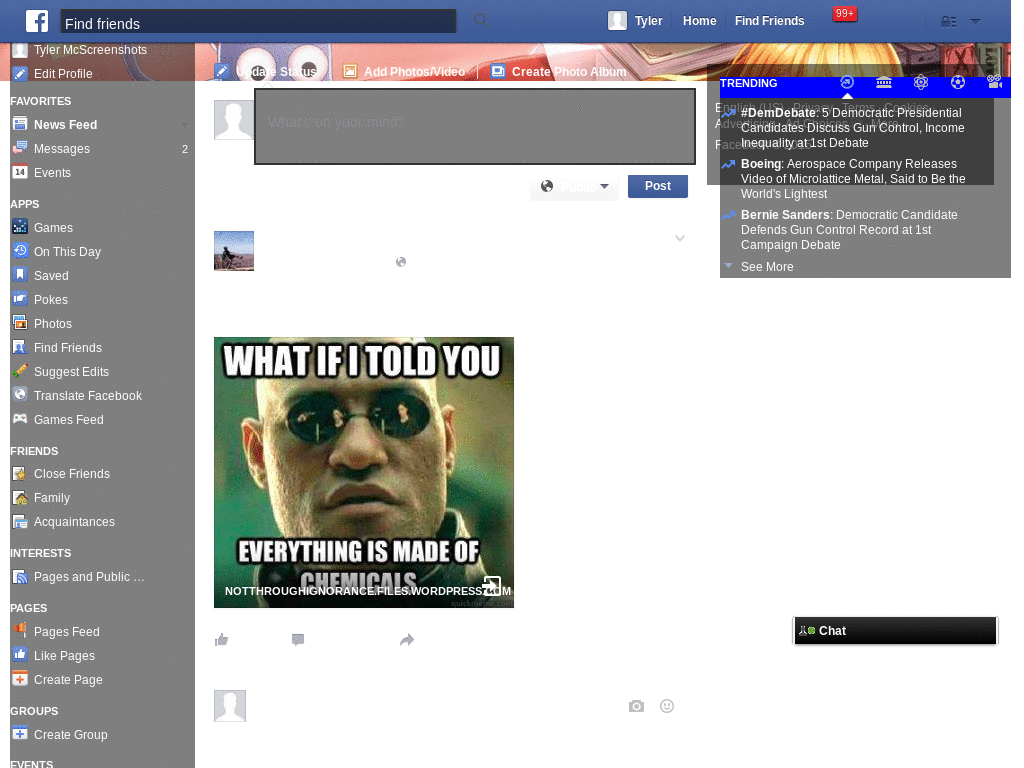Open the Family list icon
The height and width of the screenshot is (768, 1024).
(x=20, y=498)
